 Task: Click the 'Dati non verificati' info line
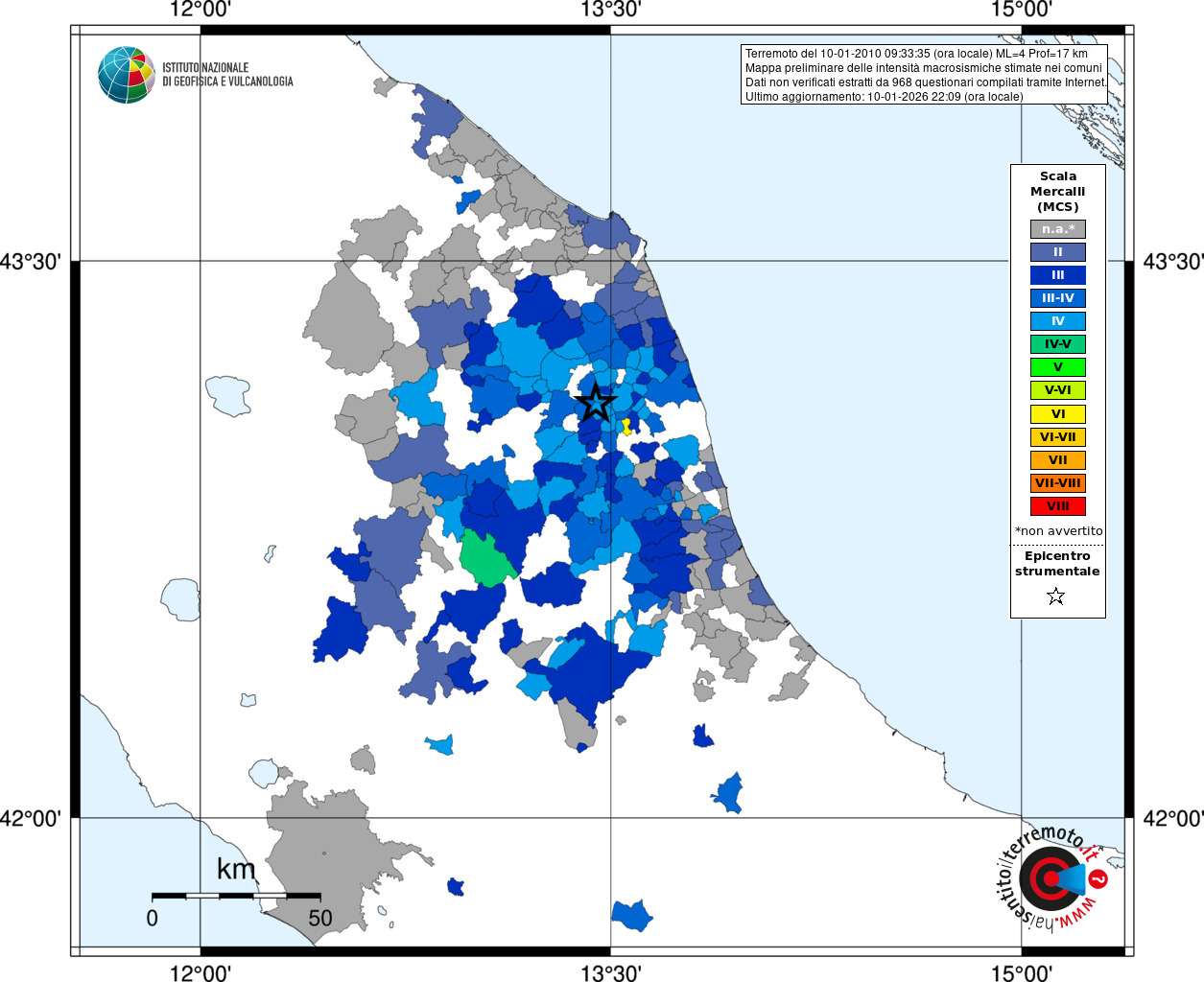coord(926,82)
